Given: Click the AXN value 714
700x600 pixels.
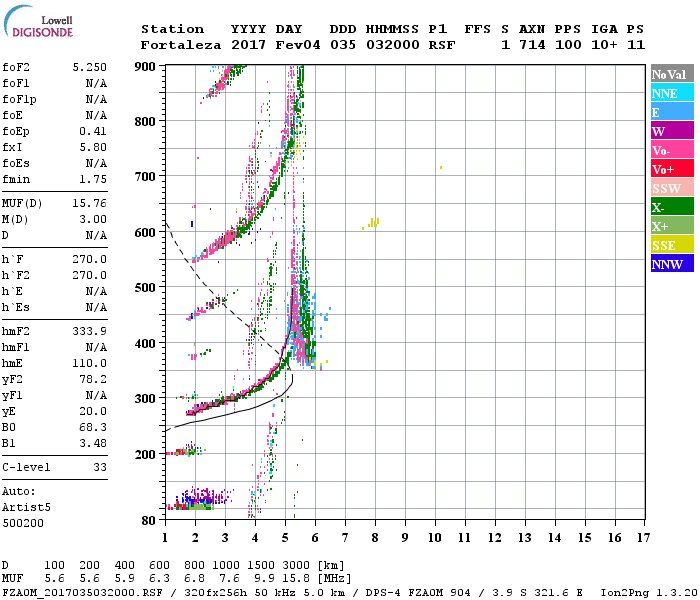Looking at the screenshot, I should pos(532,45).
